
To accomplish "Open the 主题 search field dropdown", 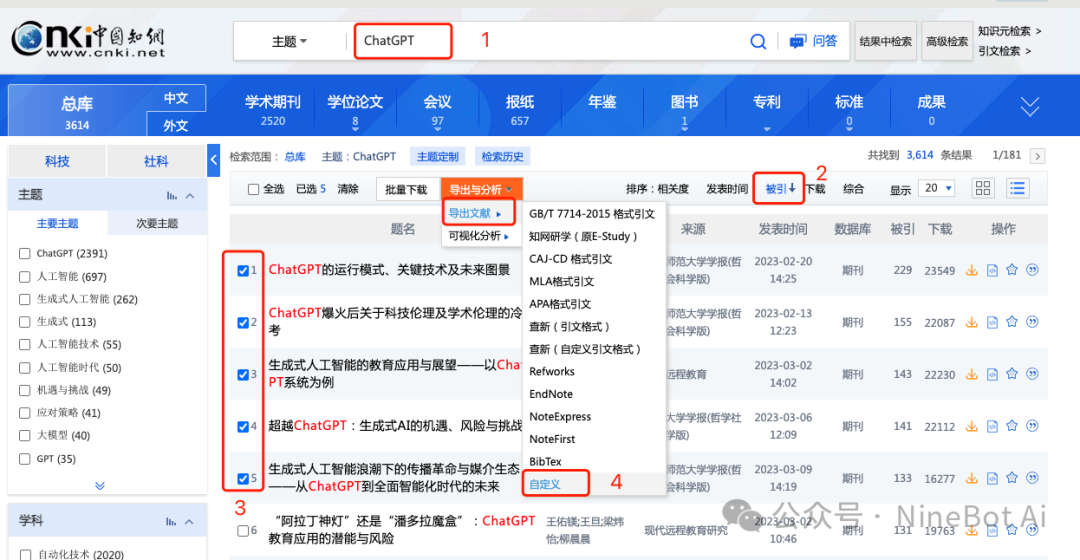I will (289, 41).
